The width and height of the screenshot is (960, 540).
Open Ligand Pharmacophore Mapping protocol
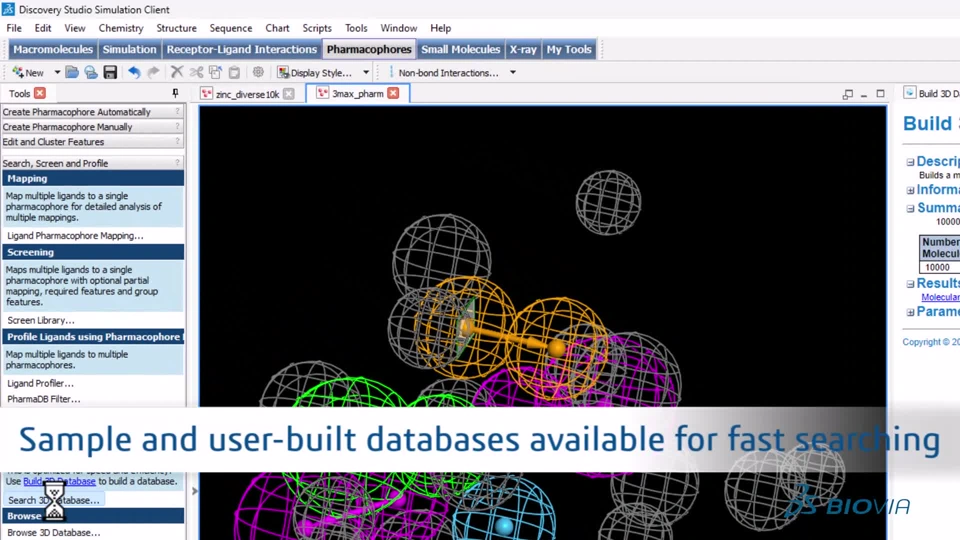click(x=75, y=236)
